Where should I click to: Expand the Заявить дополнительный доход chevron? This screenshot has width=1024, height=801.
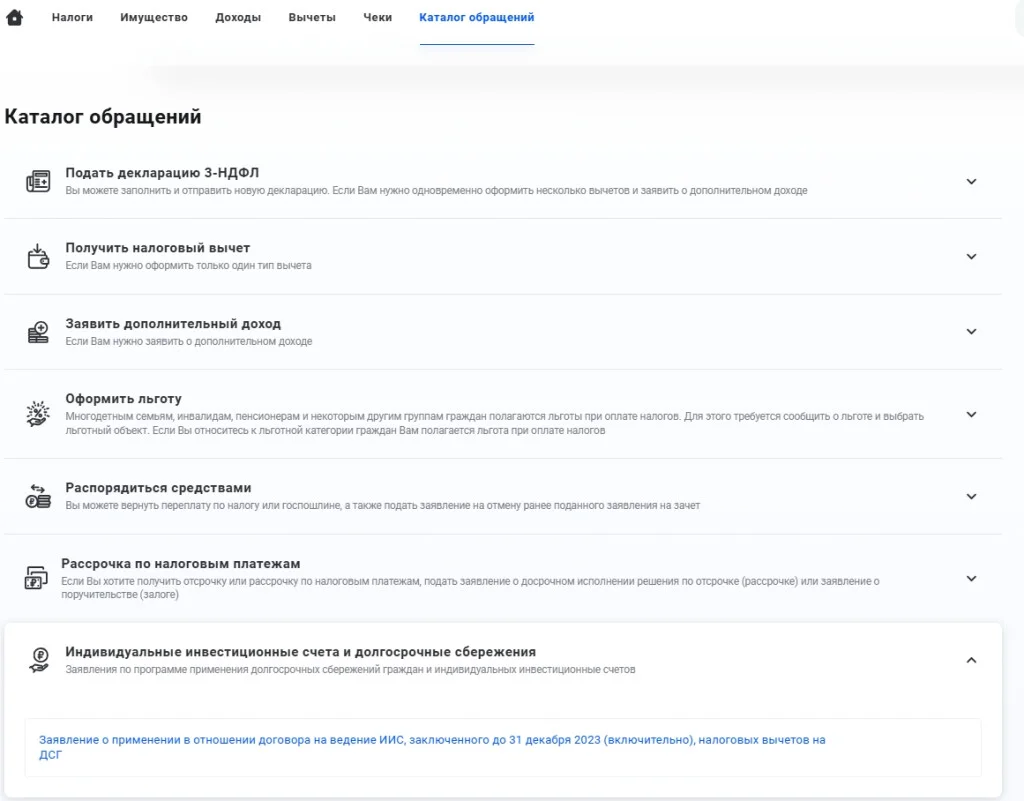[x=971, y=332]
